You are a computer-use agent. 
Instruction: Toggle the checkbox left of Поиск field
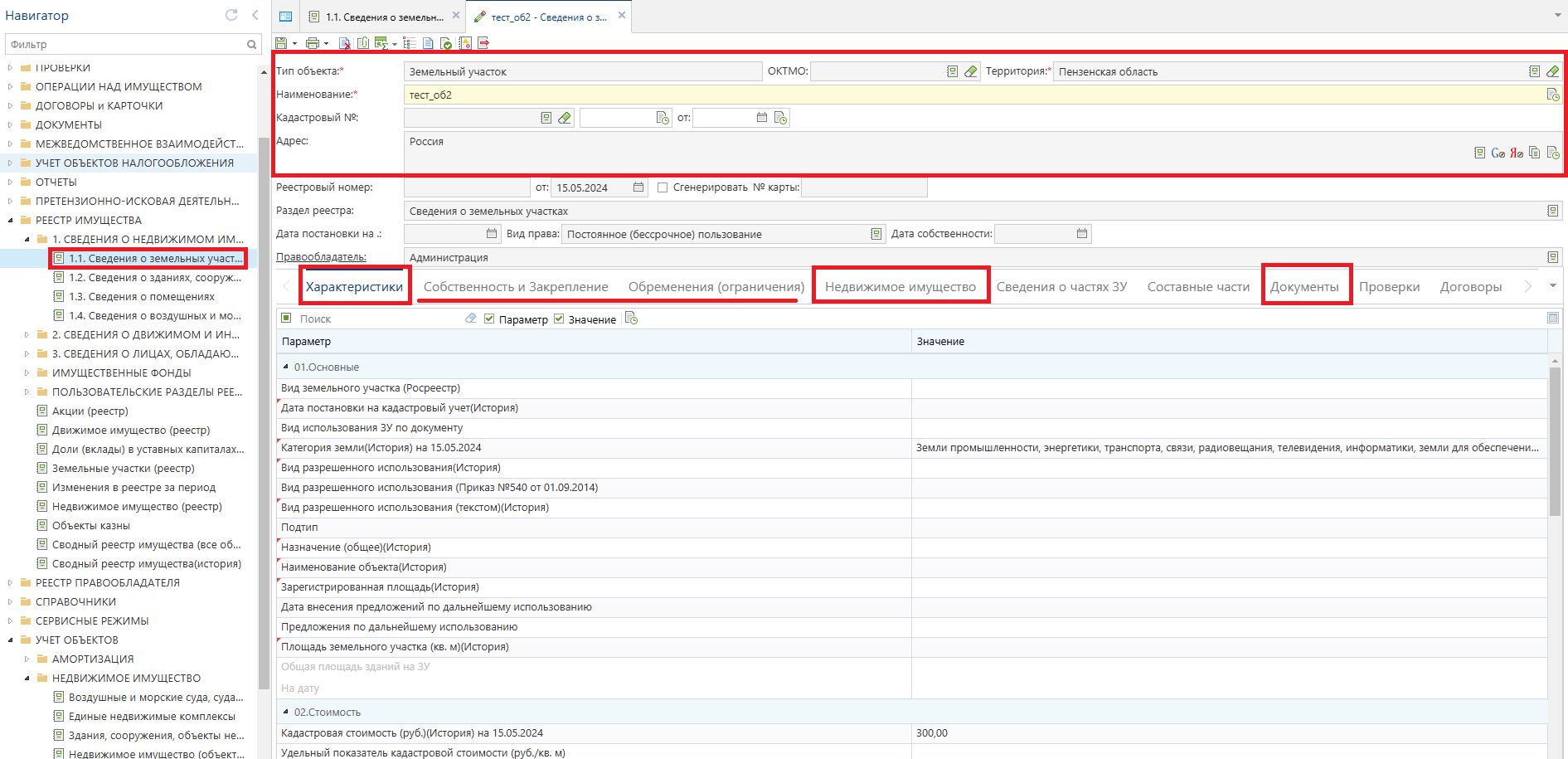(x=286, y=318)
